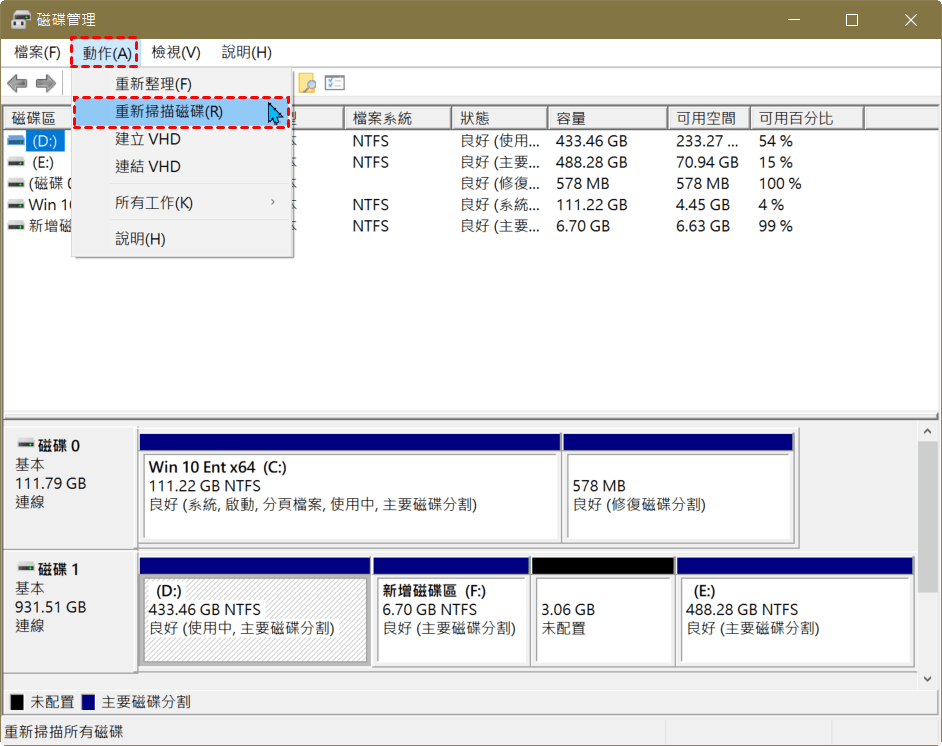Image resolution: width=942 pixels, height=746 pixels.
Task: Click the Win 10 volume drive icon in list
Action: click(x=16, y=205)
